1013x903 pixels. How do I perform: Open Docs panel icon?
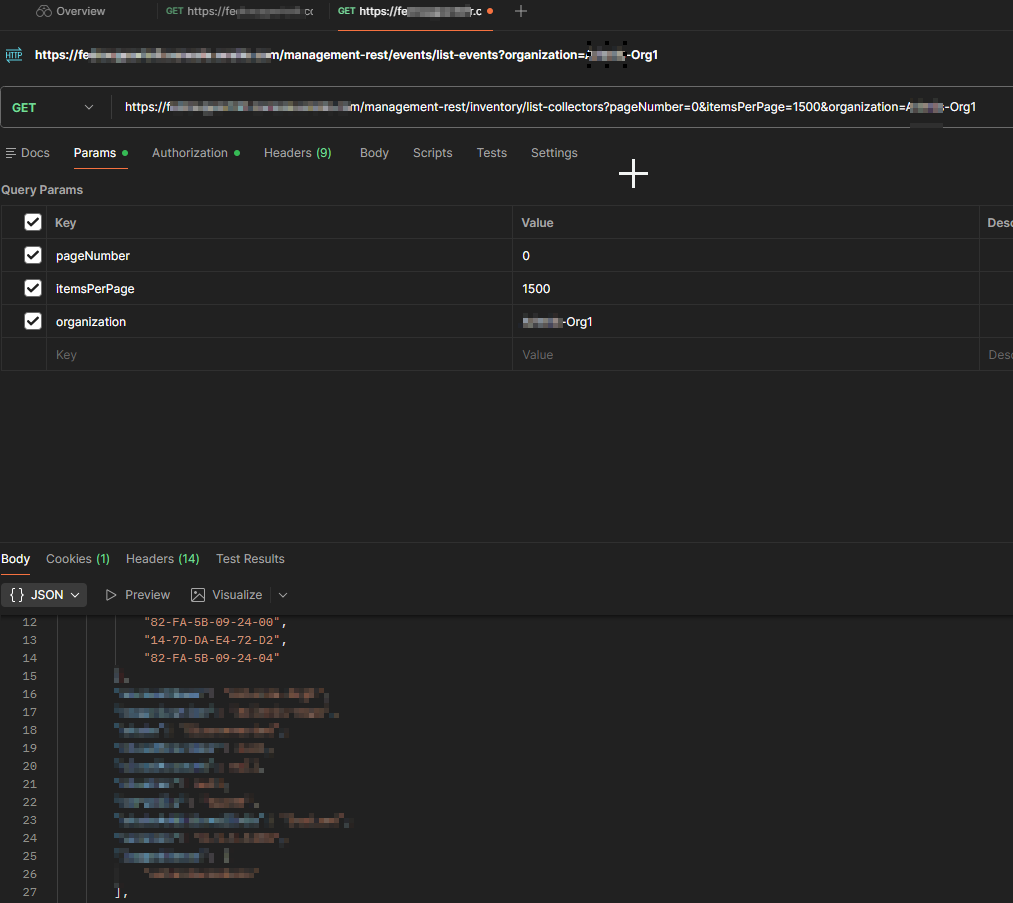[10, 153]
